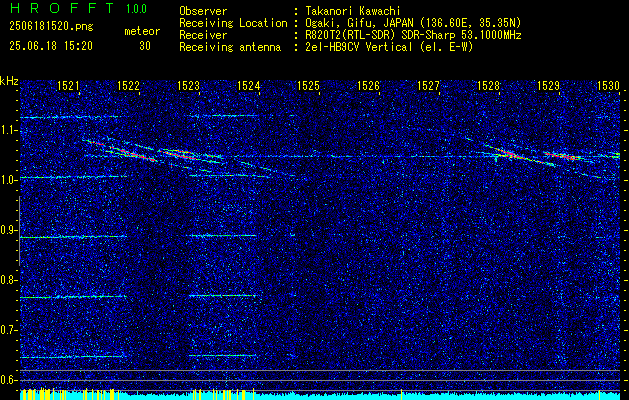Click the 1522 time axis marker
Viewport: 629px width, 400px height.
[128, 85]
